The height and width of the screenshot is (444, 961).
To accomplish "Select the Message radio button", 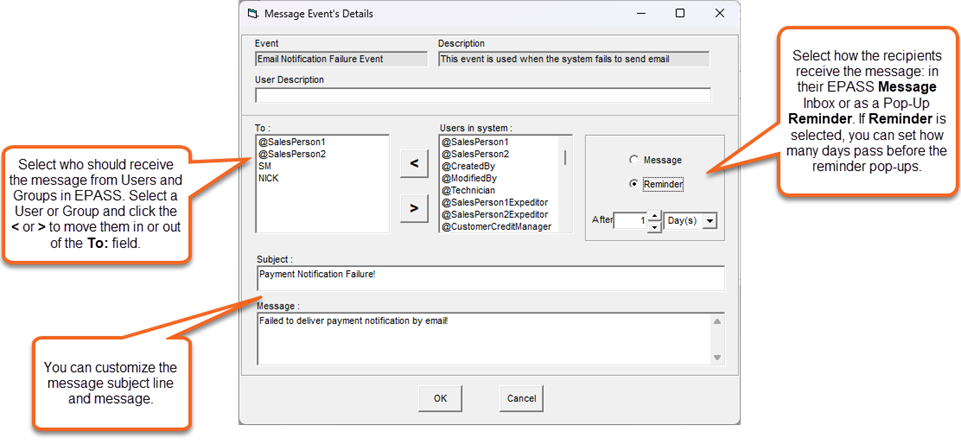I will 632,160.
